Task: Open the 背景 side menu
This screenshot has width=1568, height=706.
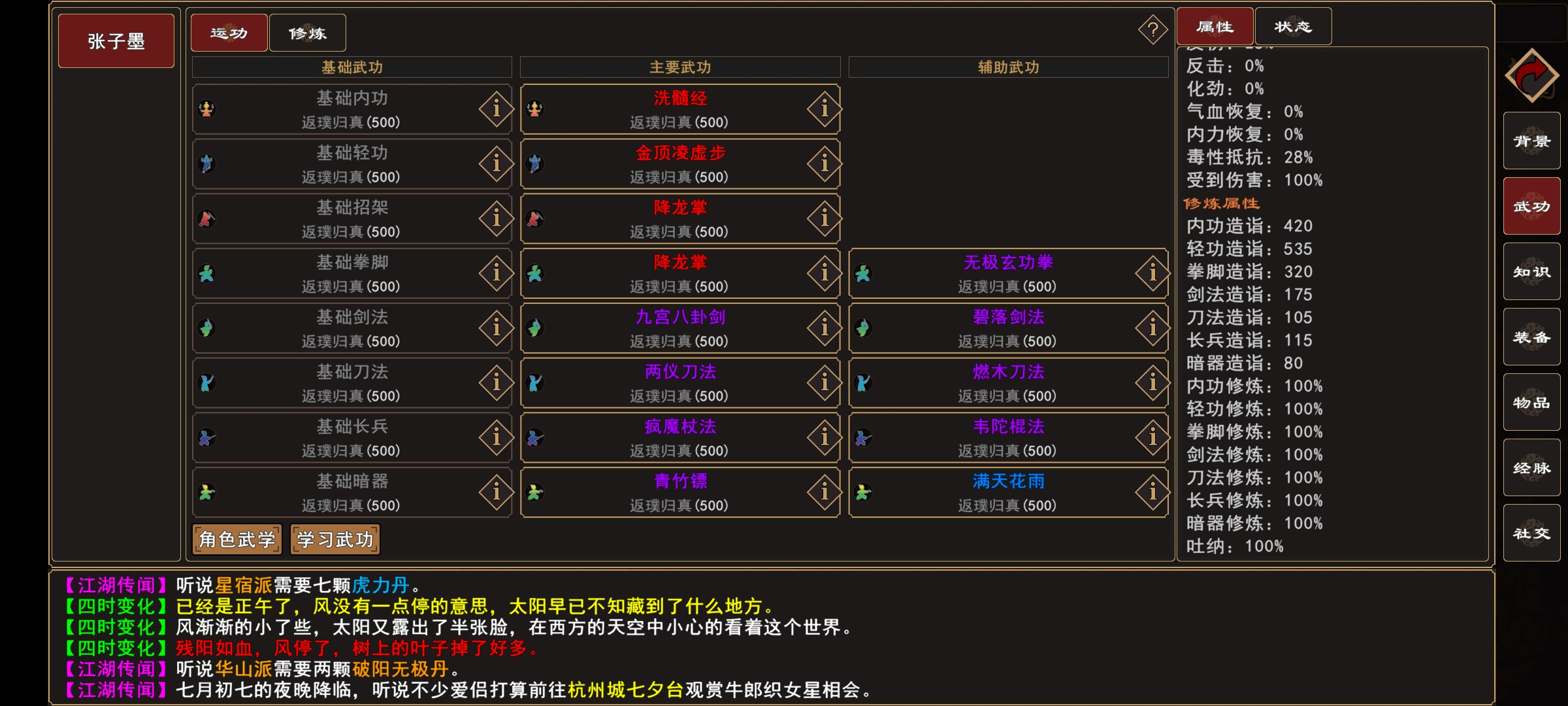Action: pos(1531,141)
